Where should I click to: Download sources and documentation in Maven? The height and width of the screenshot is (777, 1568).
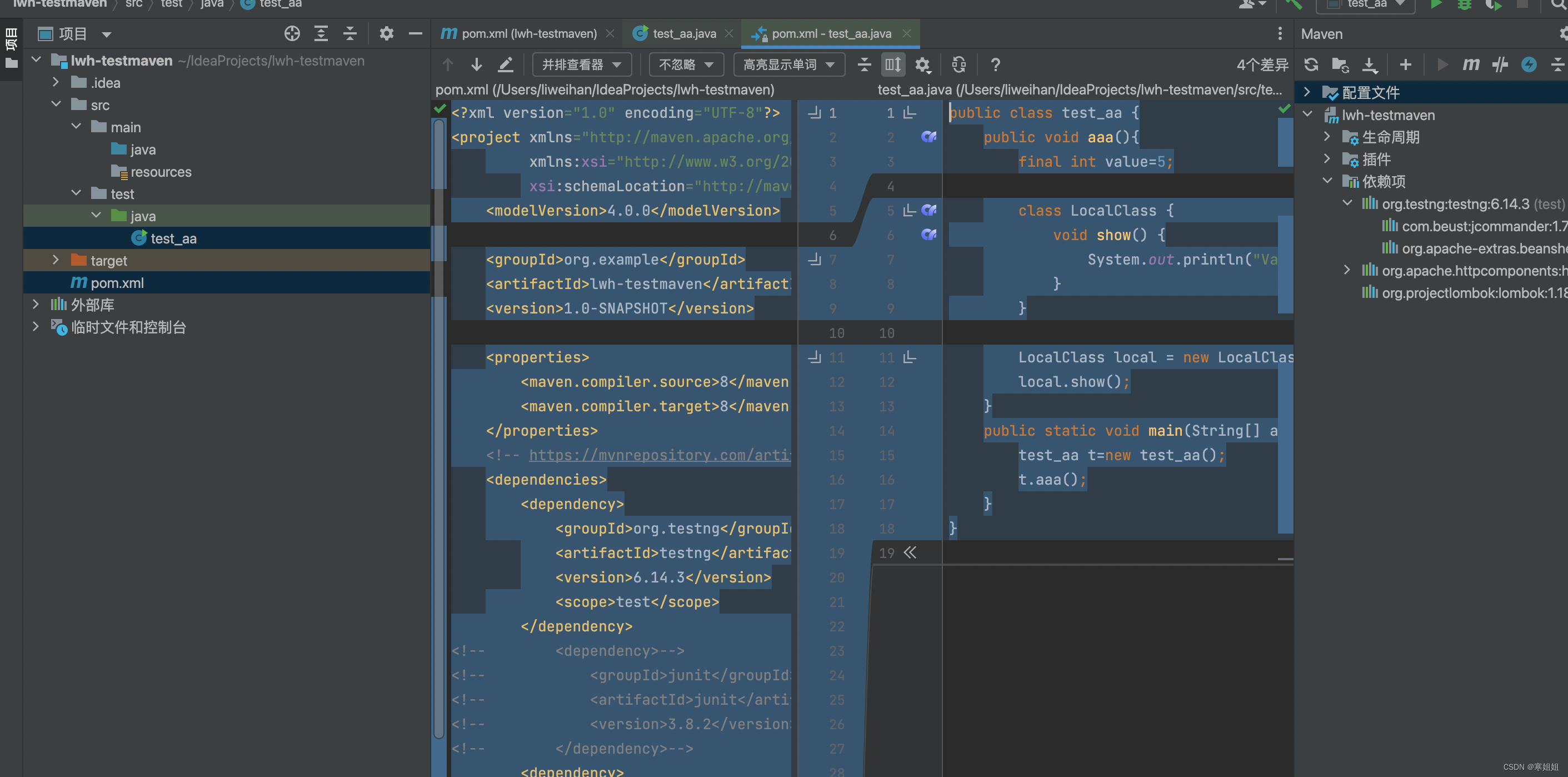[x=1370, y=64]
